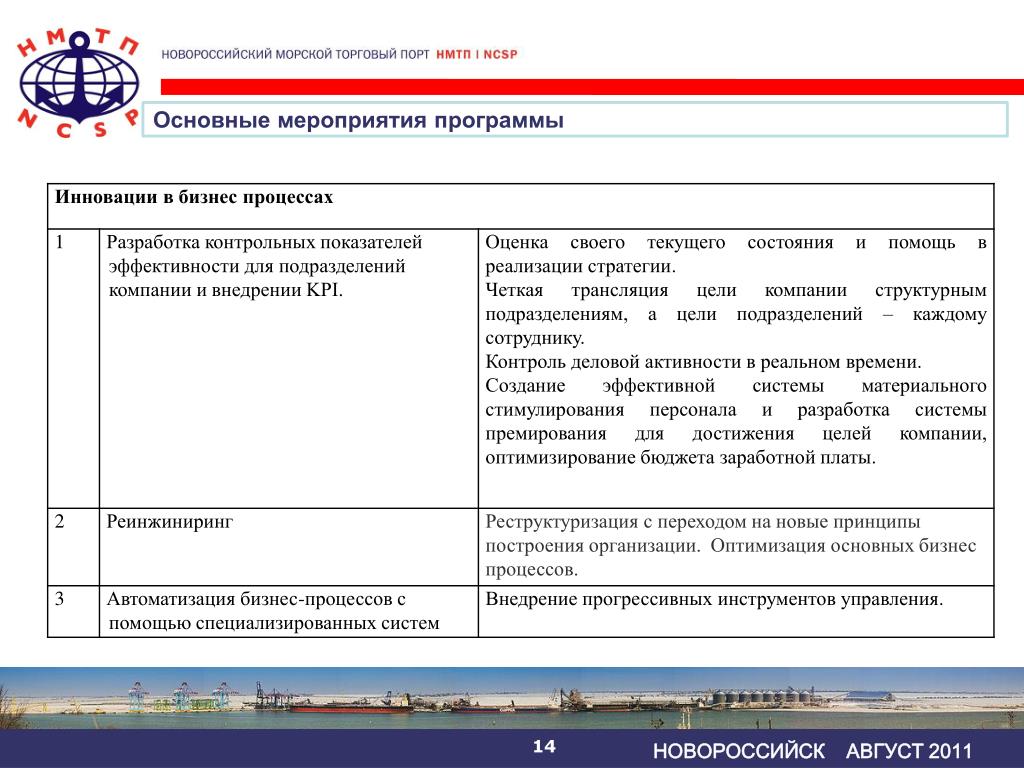Click line 'Создание эффективной системы материального'
1024x768 pixels.
[736, 386]
